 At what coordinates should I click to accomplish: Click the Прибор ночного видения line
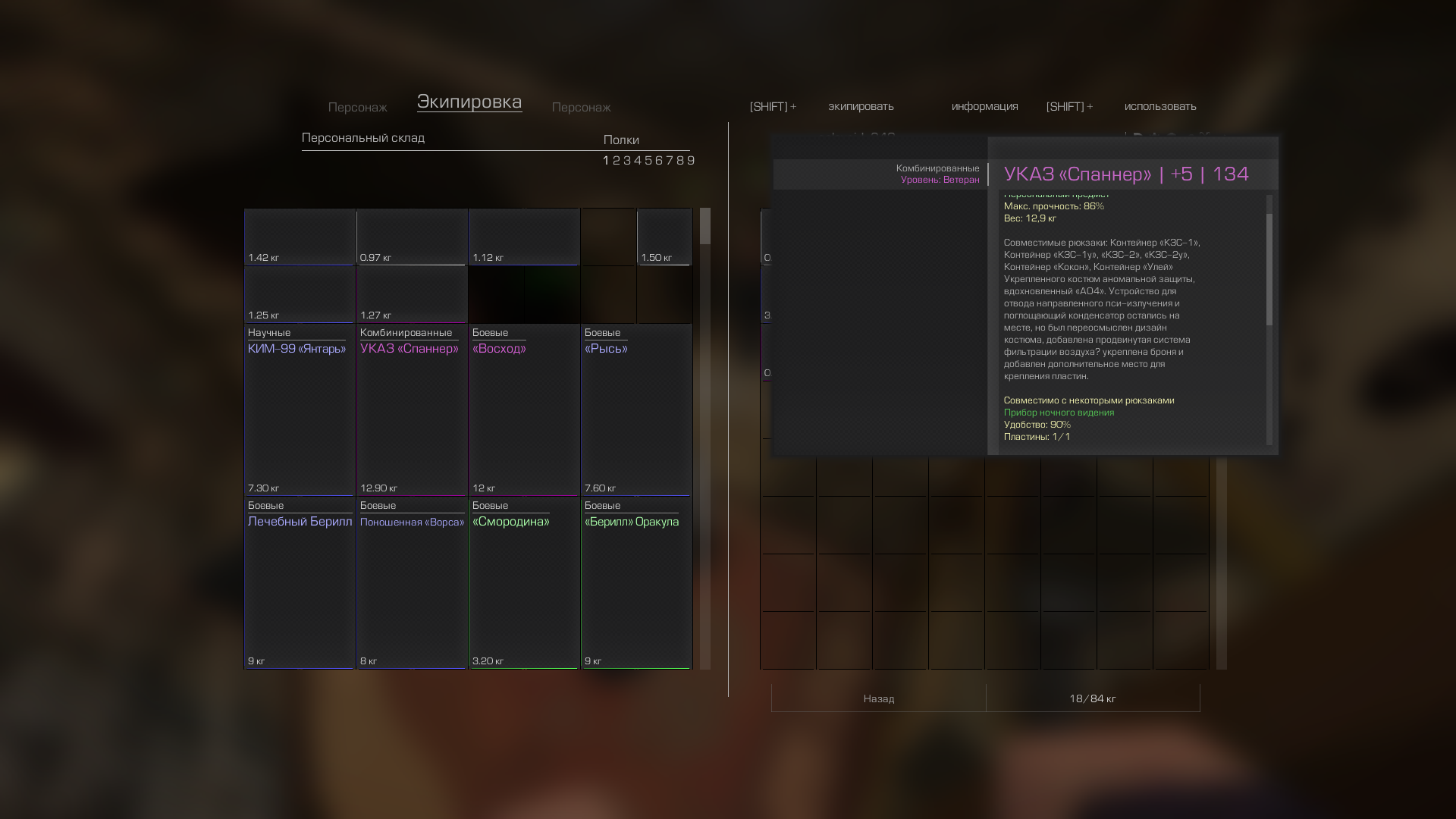point(1059,413)
